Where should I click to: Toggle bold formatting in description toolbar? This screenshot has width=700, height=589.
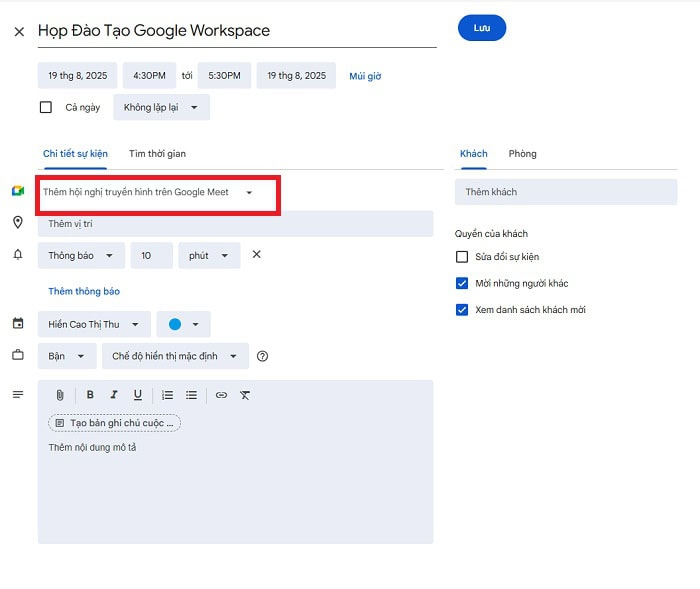90,395
